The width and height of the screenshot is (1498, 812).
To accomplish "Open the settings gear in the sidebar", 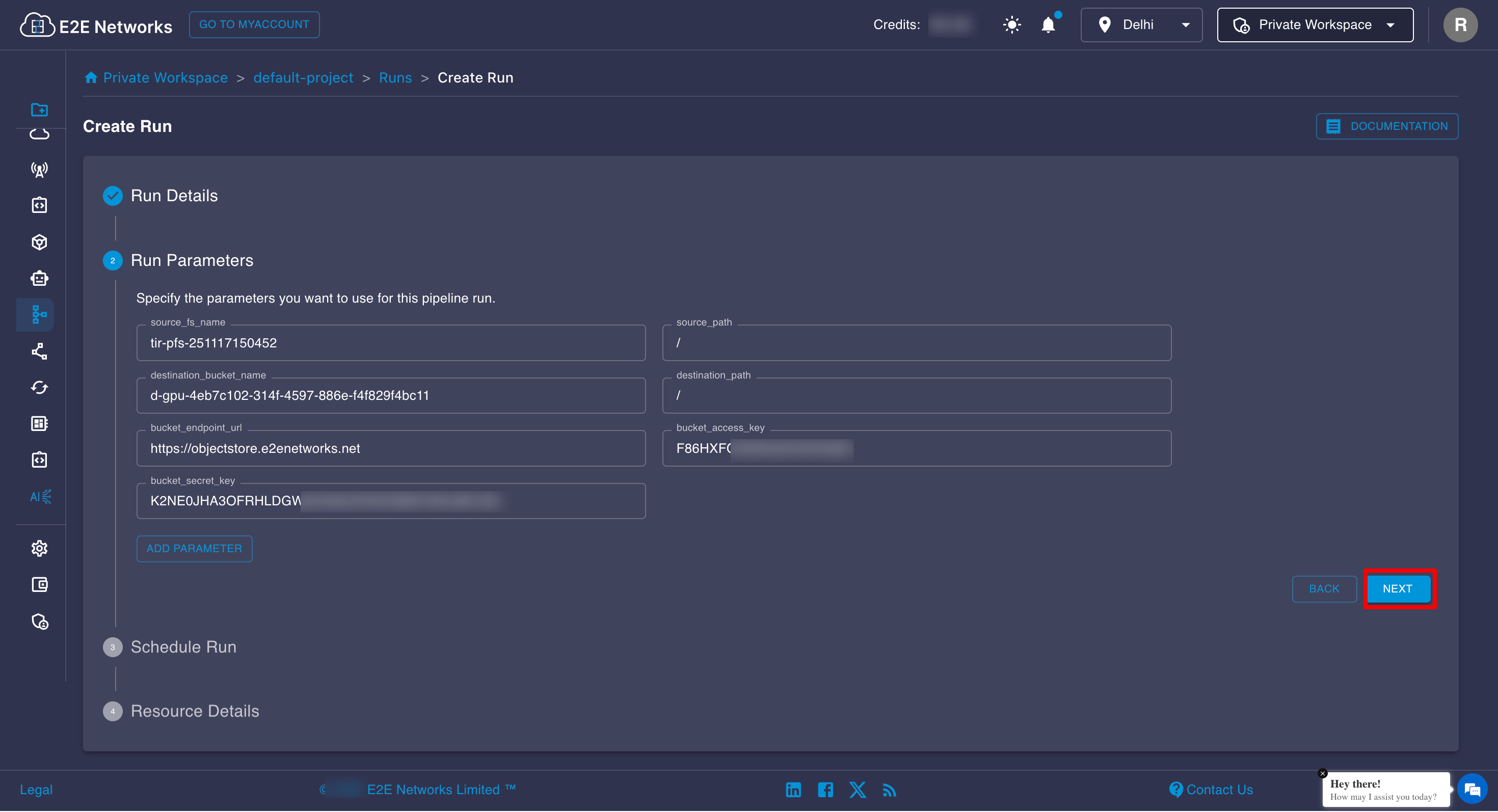I will tap(39, 548).
